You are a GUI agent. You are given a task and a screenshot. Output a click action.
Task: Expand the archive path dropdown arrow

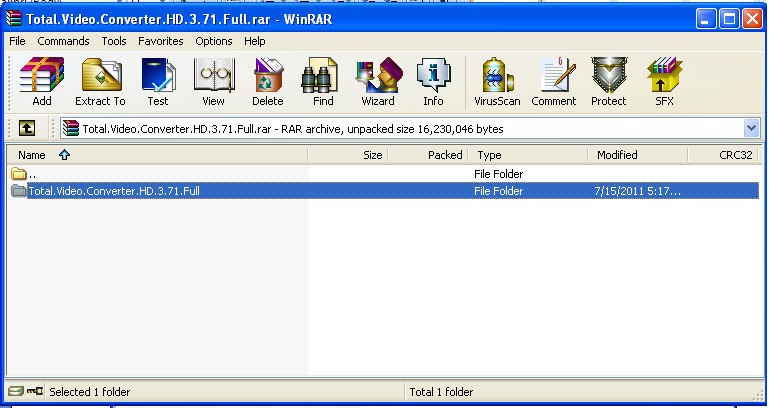pyautogui.click(x=751, y=128)
